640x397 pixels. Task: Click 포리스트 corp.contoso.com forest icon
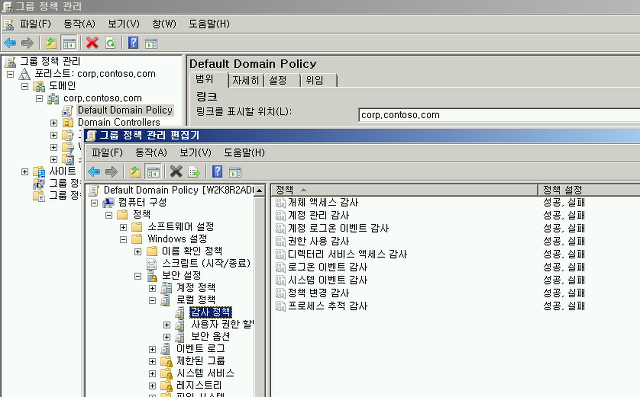point(25,74)
